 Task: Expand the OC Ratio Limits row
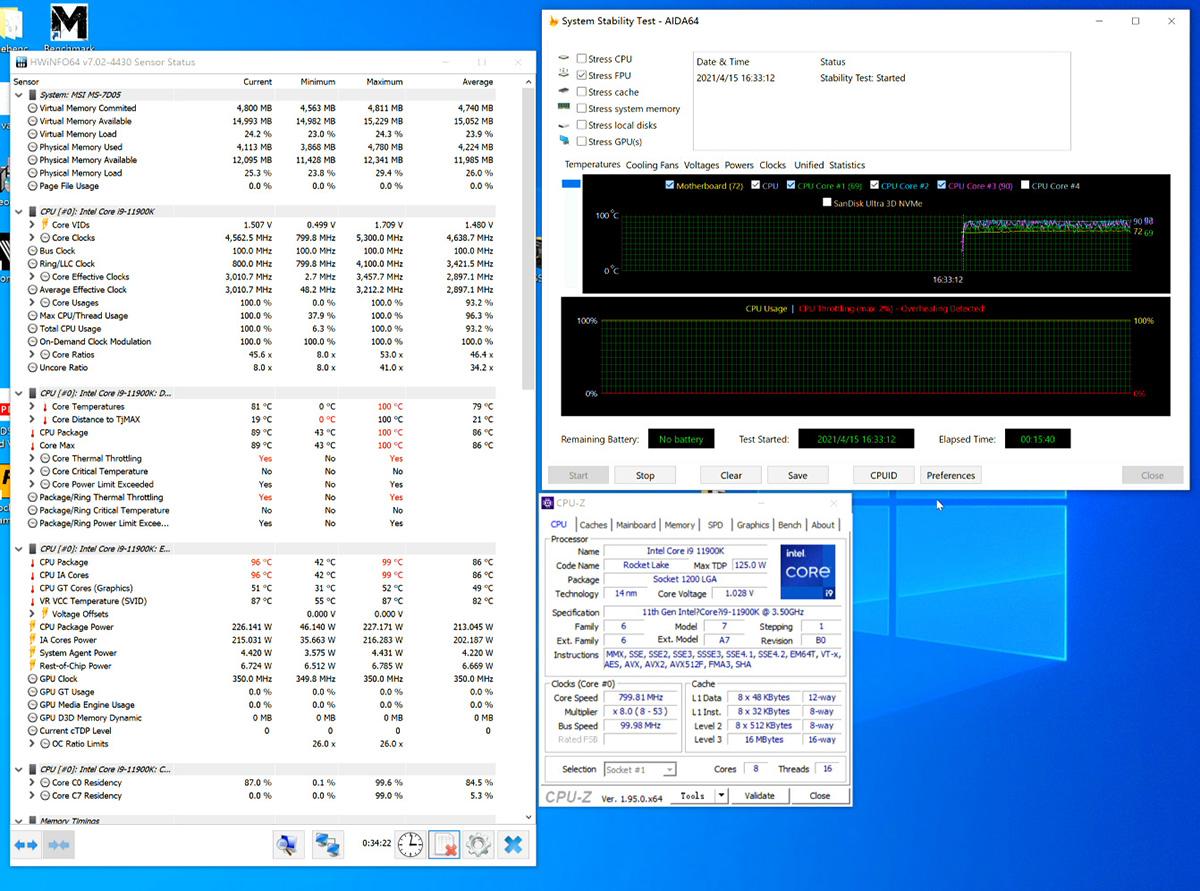pos(33,744)
